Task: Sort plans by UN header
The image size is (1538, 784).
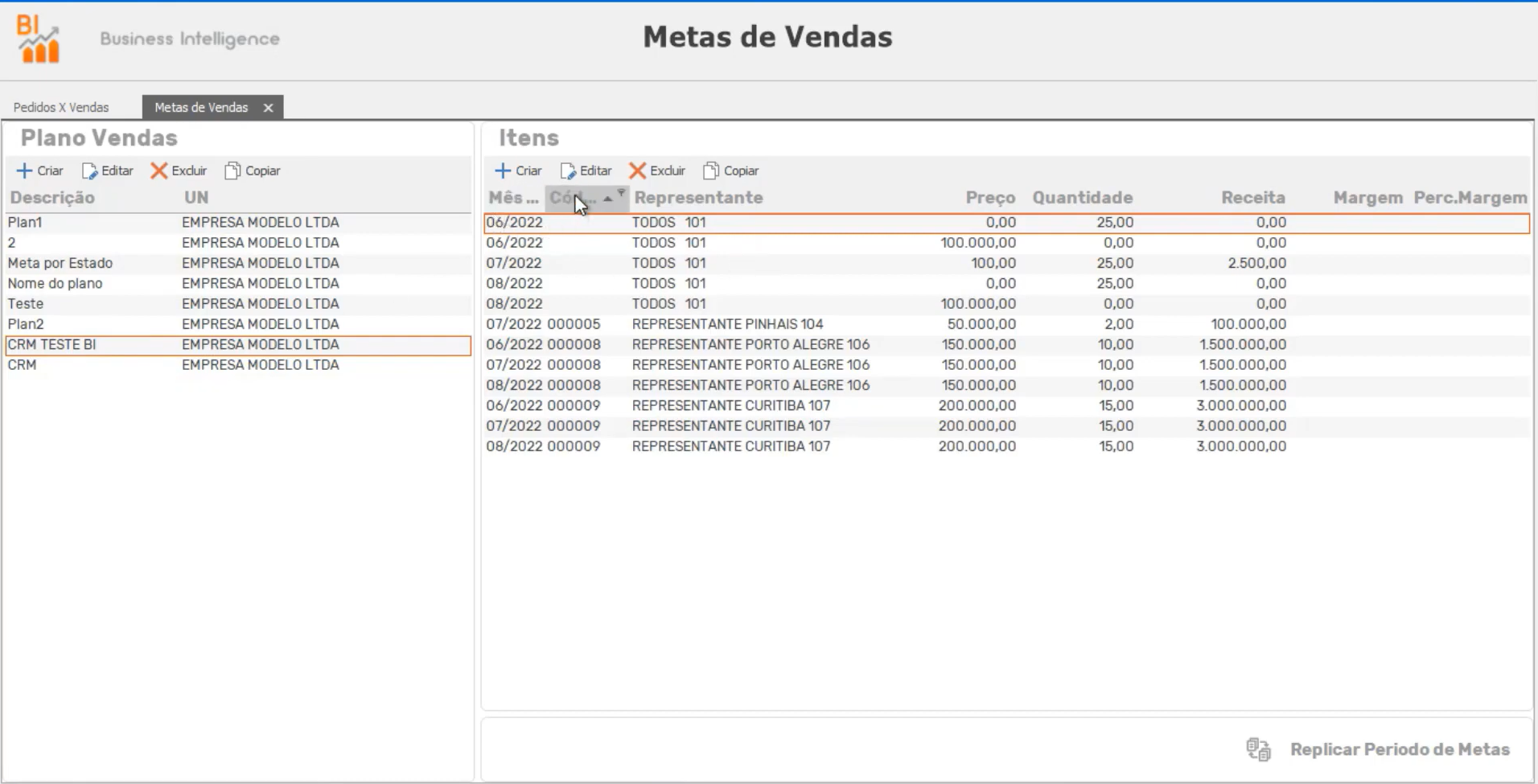Action: (196, 198)
